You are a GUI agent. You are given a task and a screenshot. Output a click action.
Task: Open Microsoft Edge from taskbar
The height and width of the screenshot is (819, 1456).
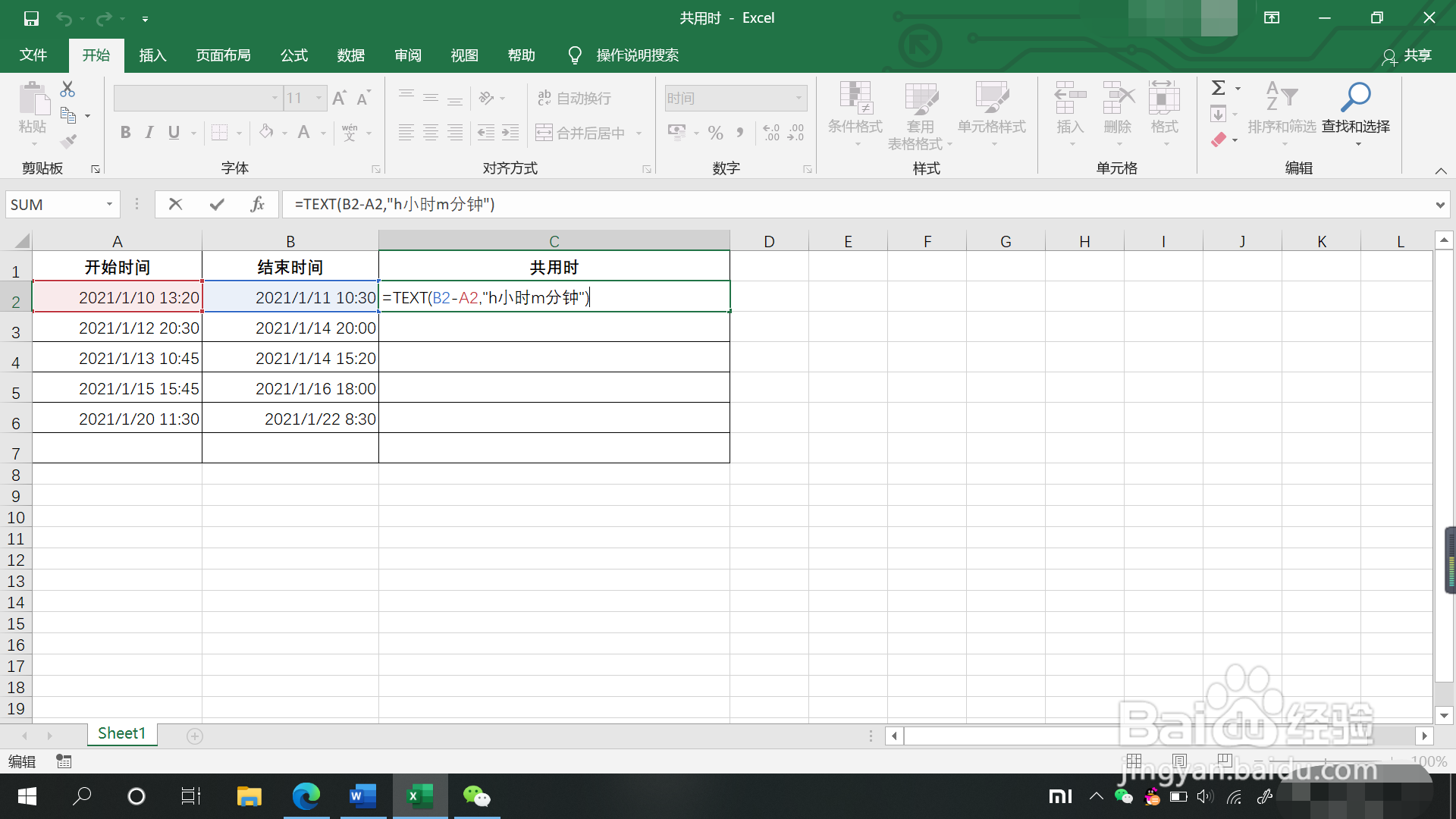pyautogui.click(x=306, y=796)
